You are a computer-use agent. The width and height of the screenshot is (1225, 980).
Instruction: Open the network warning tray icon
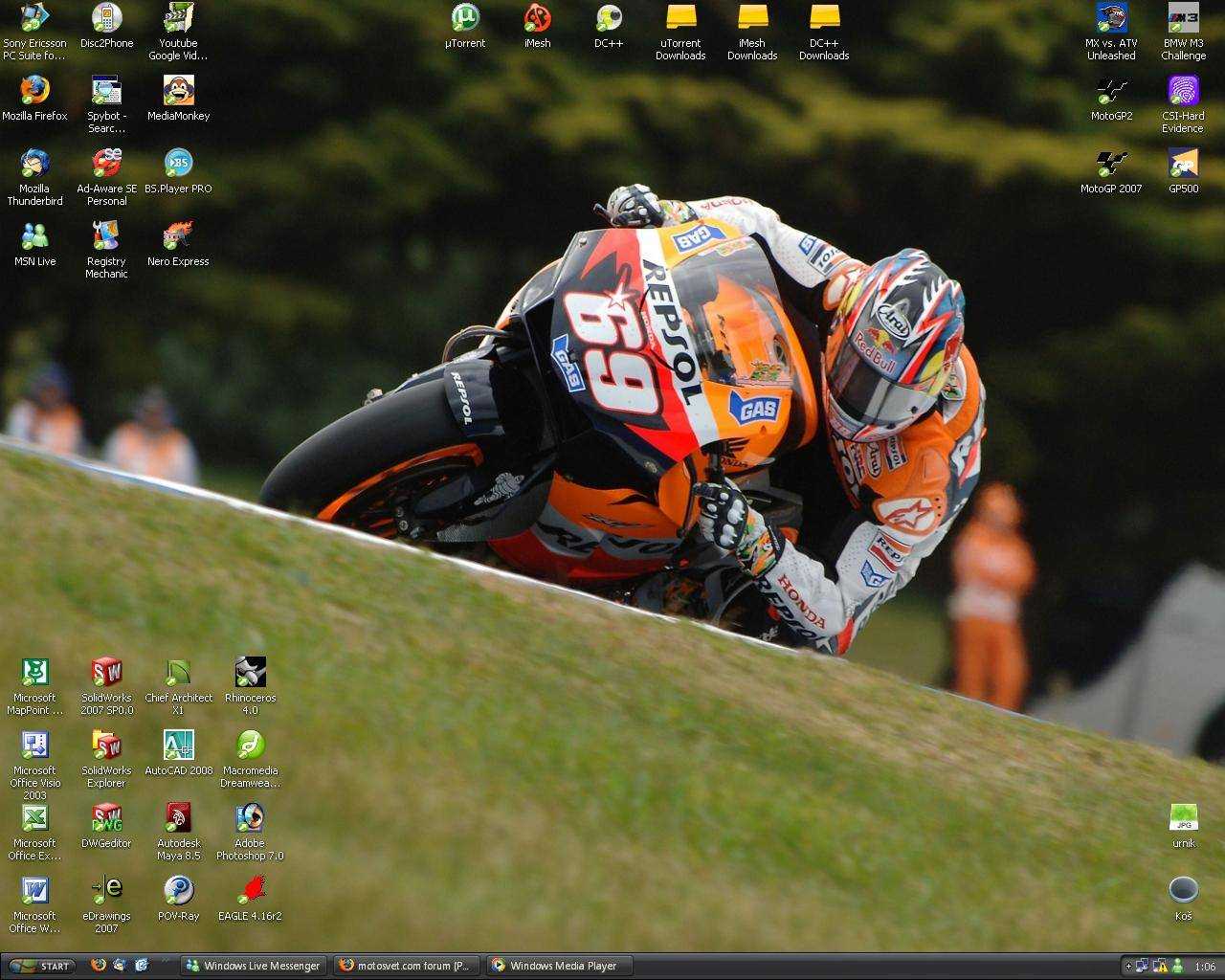tap(1160, 967)
